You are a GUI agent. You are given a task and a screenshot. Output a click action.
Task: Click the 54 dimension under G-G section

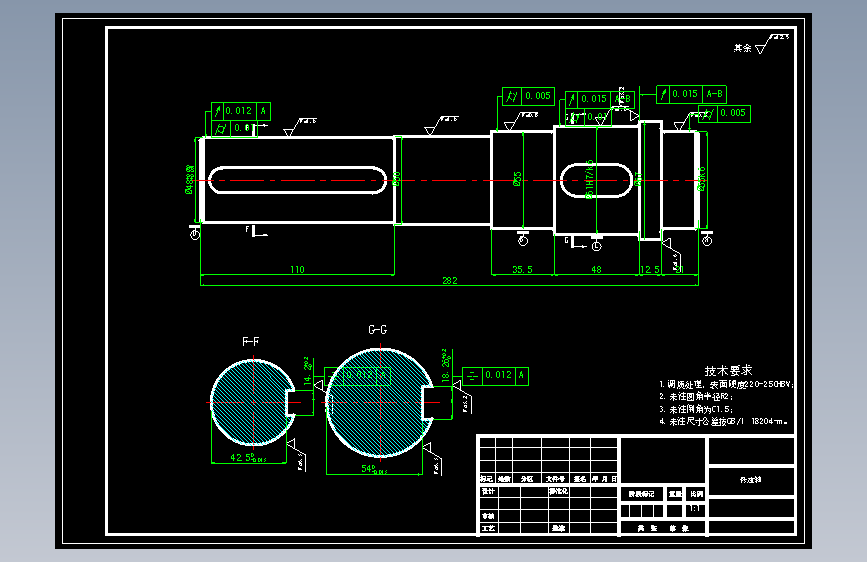[x=374, y=469]
